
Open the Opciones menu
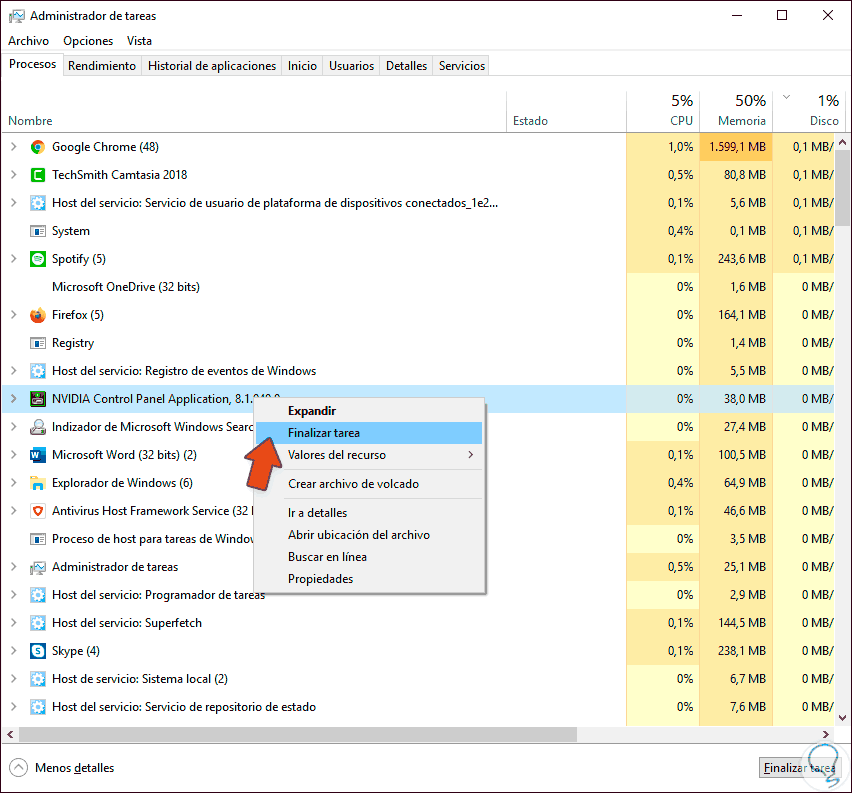coord(88,41)
